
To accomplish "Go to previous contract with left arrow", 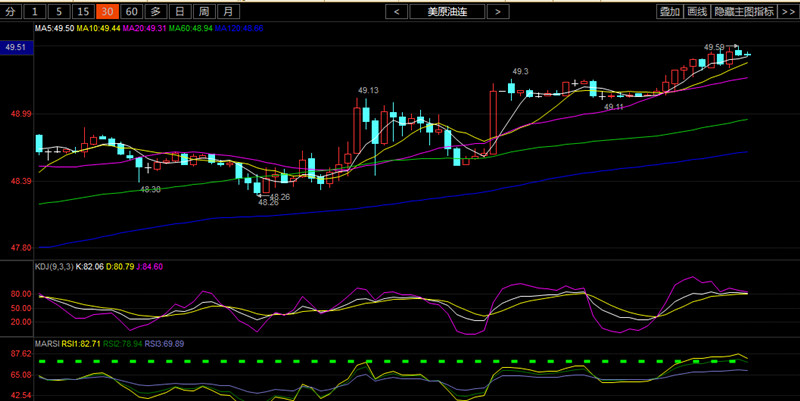I will pos(397,12).
